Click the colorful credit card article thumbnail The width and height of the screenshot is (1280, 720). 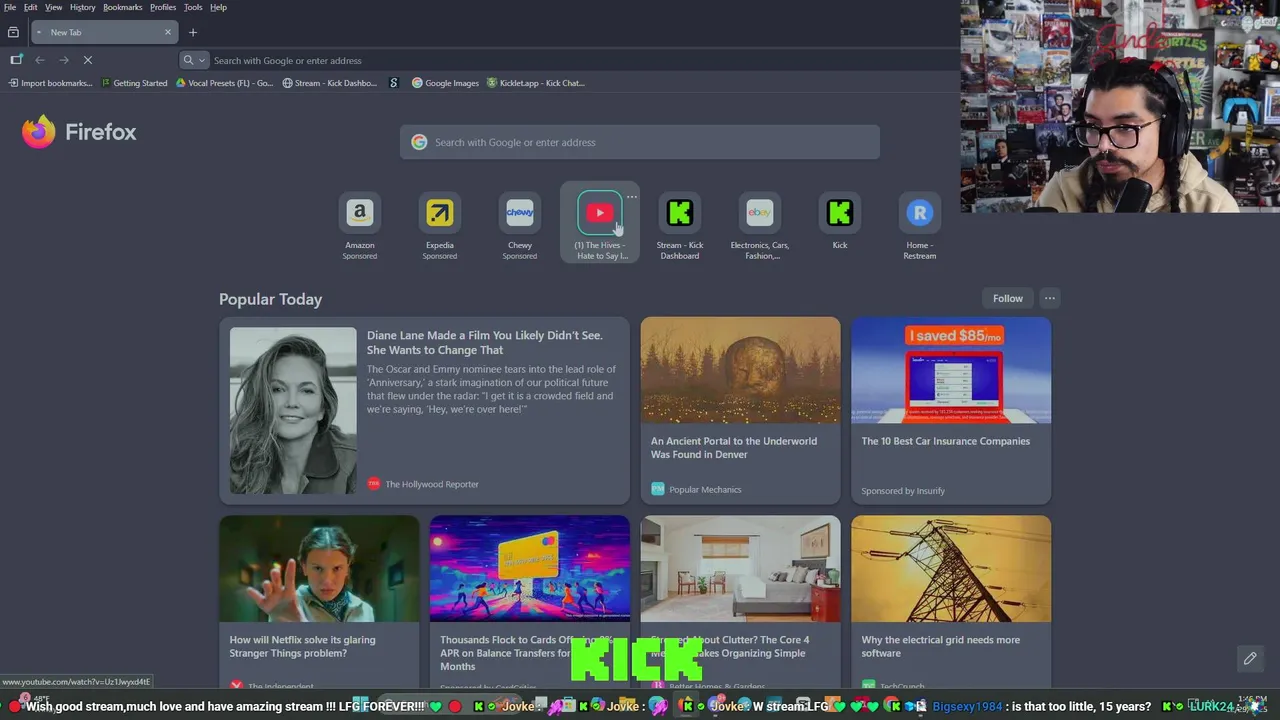pos(530,568)
